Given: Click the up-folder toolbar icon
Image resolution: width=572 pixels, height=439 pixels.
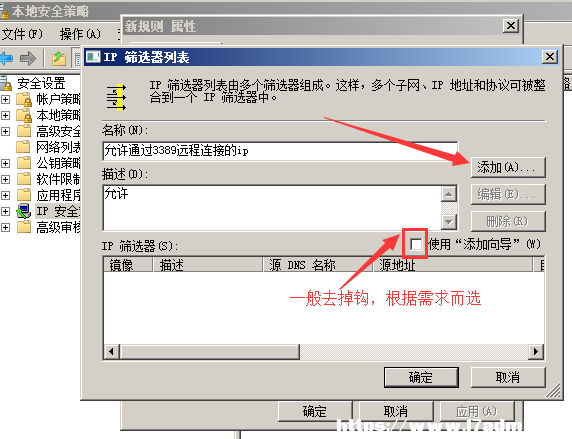Looking at the screenshot, I should click(x=59, y=58).
